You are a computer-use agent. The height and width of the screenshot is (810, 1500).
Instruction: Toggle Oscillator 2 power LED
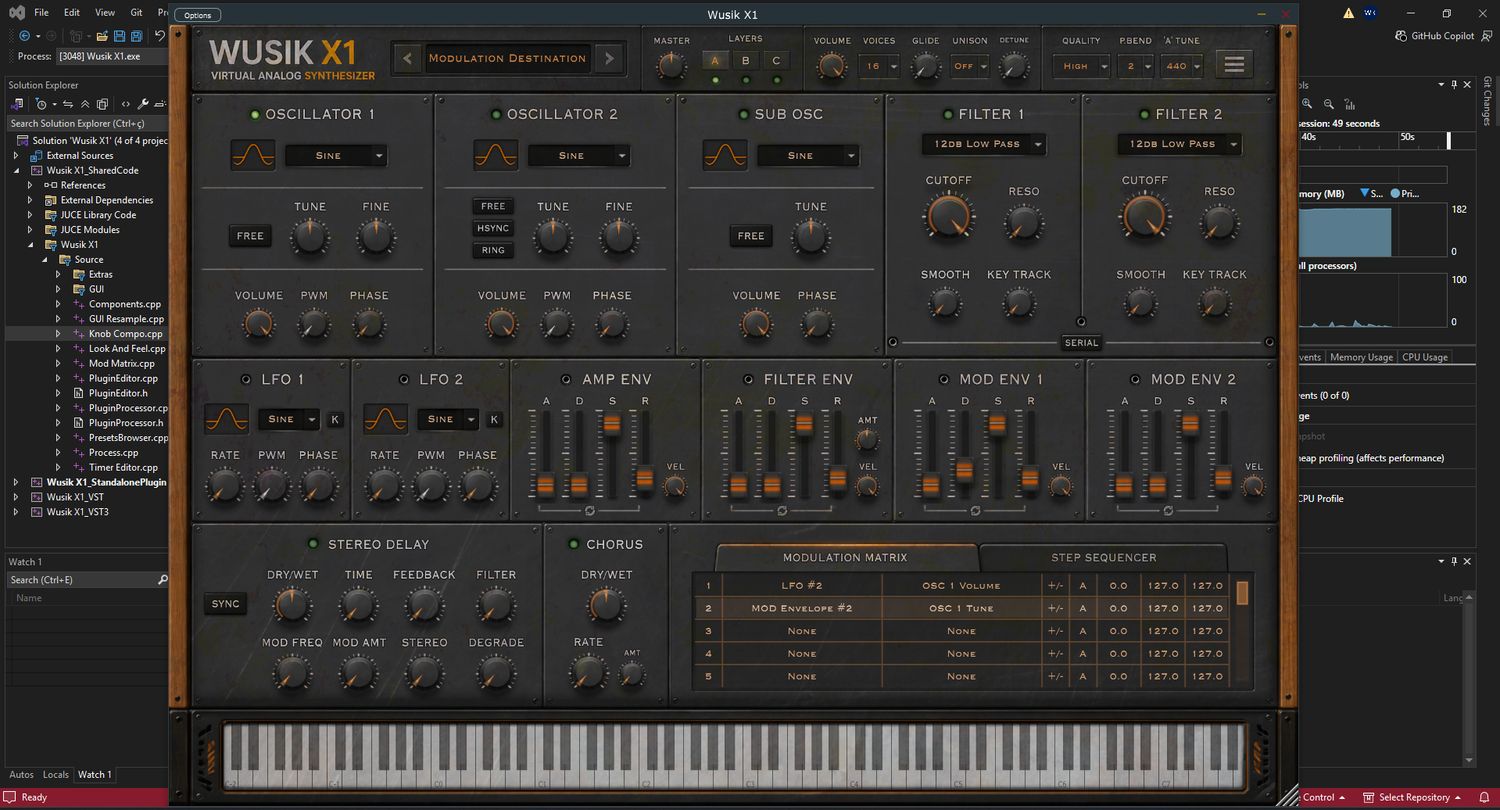[x=497, y=114]
